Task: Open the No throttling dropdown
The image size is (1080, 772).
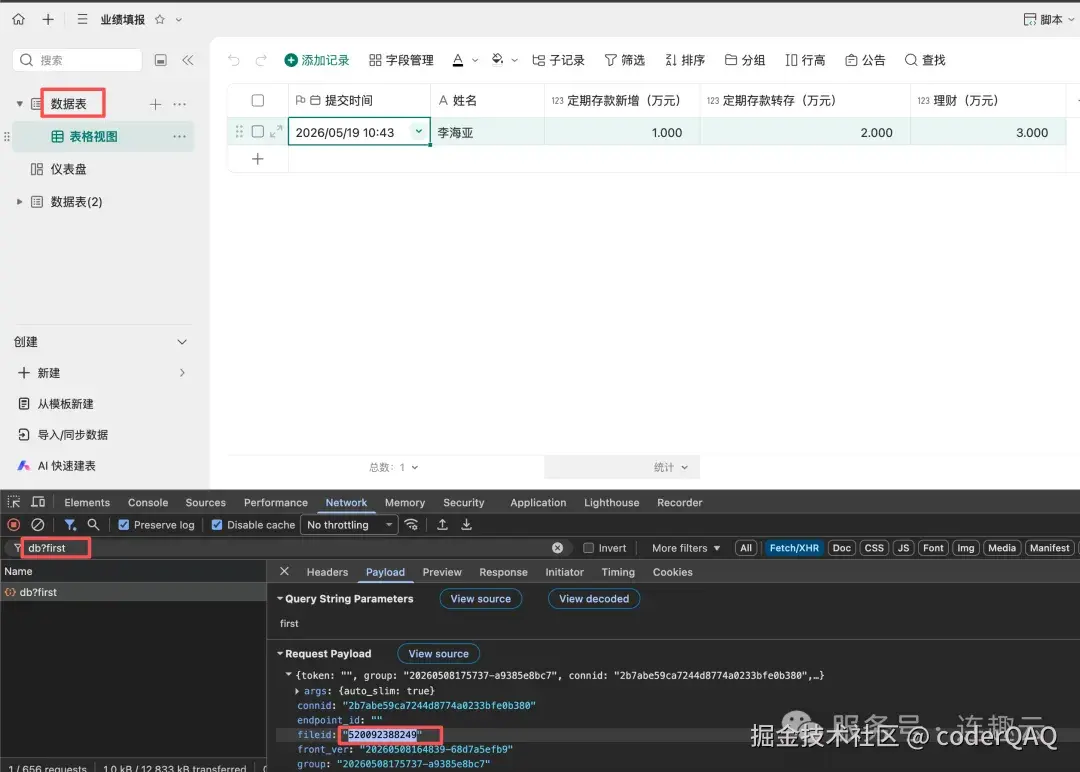Action: pos(349,525)
